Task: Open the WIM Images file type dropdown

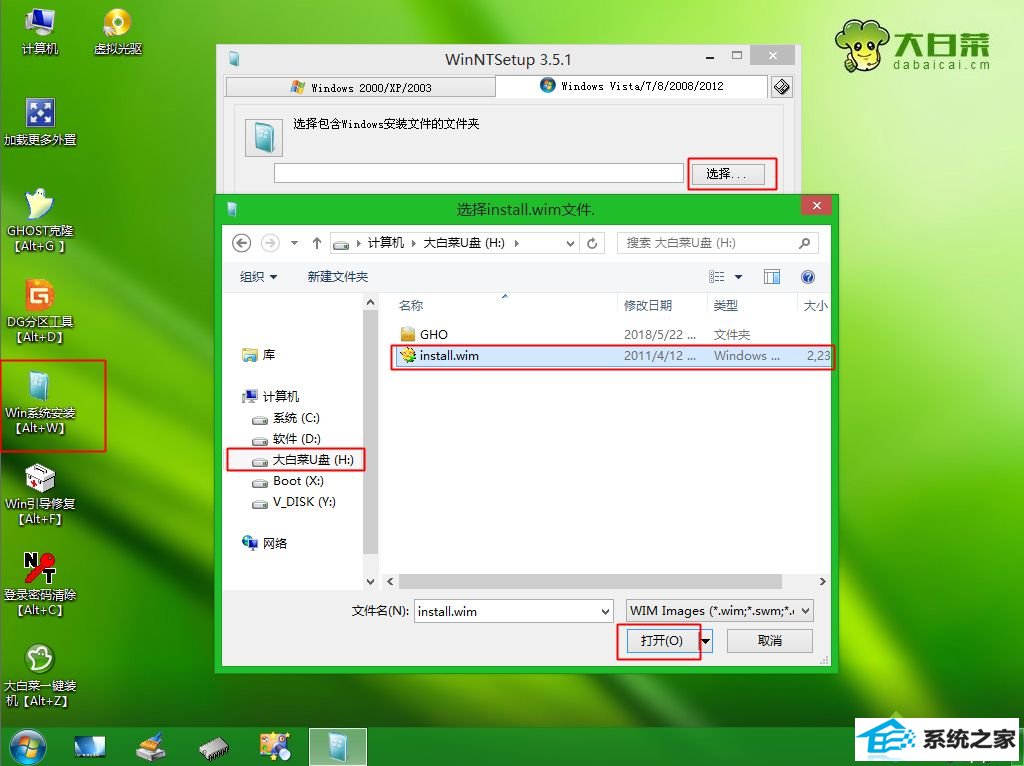Action: point(806,611)
